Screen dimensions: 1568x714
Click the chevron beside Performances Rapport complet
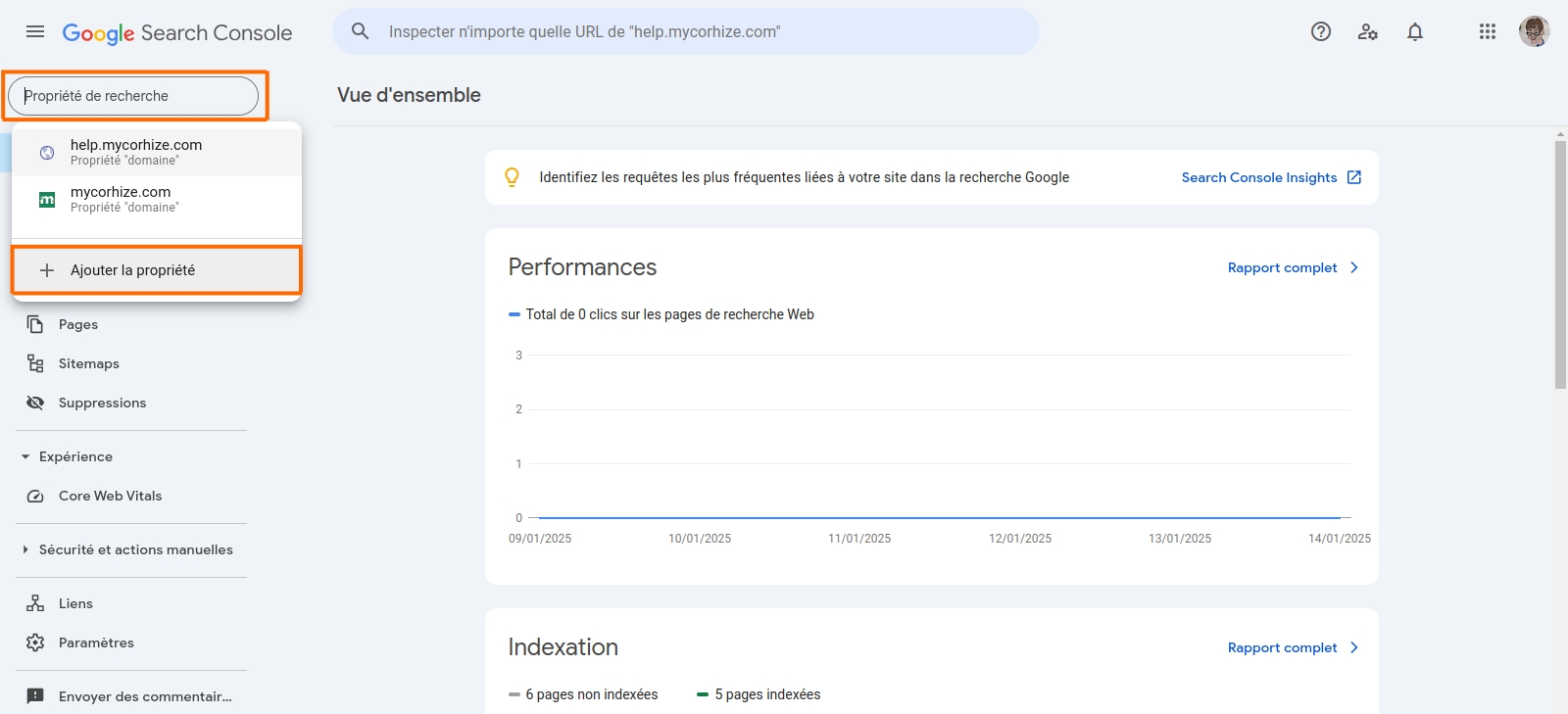point(1354,267)
